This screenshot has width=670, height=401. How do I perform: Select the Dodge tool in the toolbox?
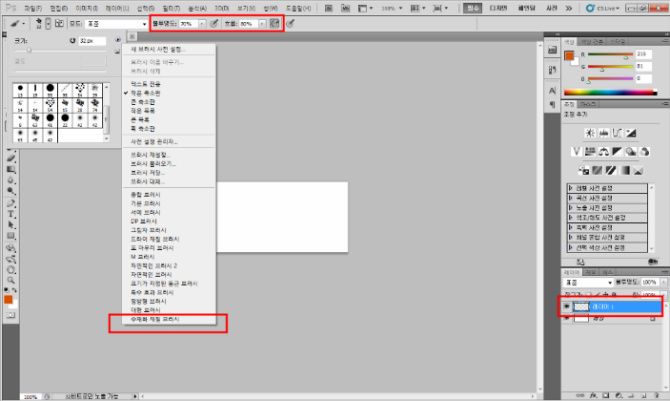(x=11, y=191)
